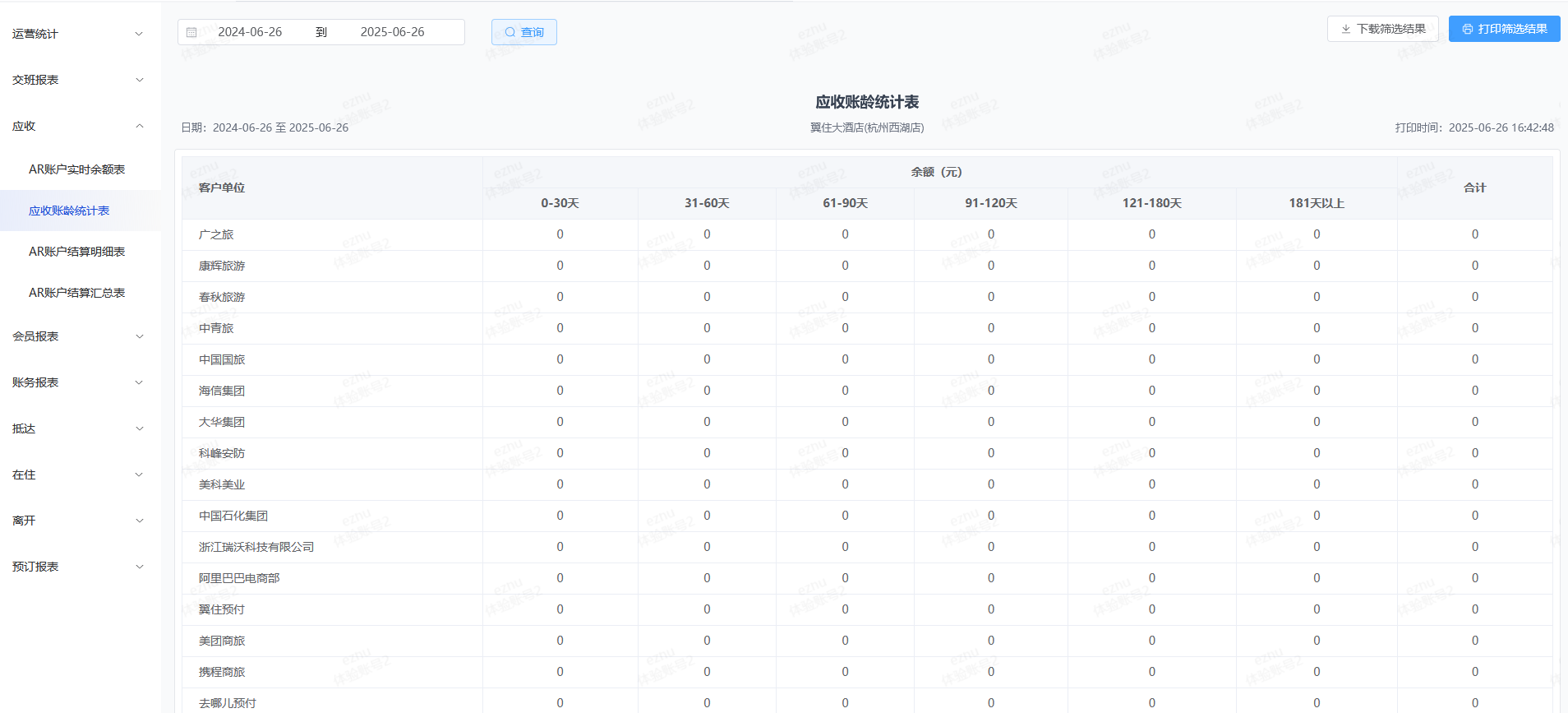1568x713 pixels.
Task: Expand the 在住 sidebar menu
Action: (81, 475)
